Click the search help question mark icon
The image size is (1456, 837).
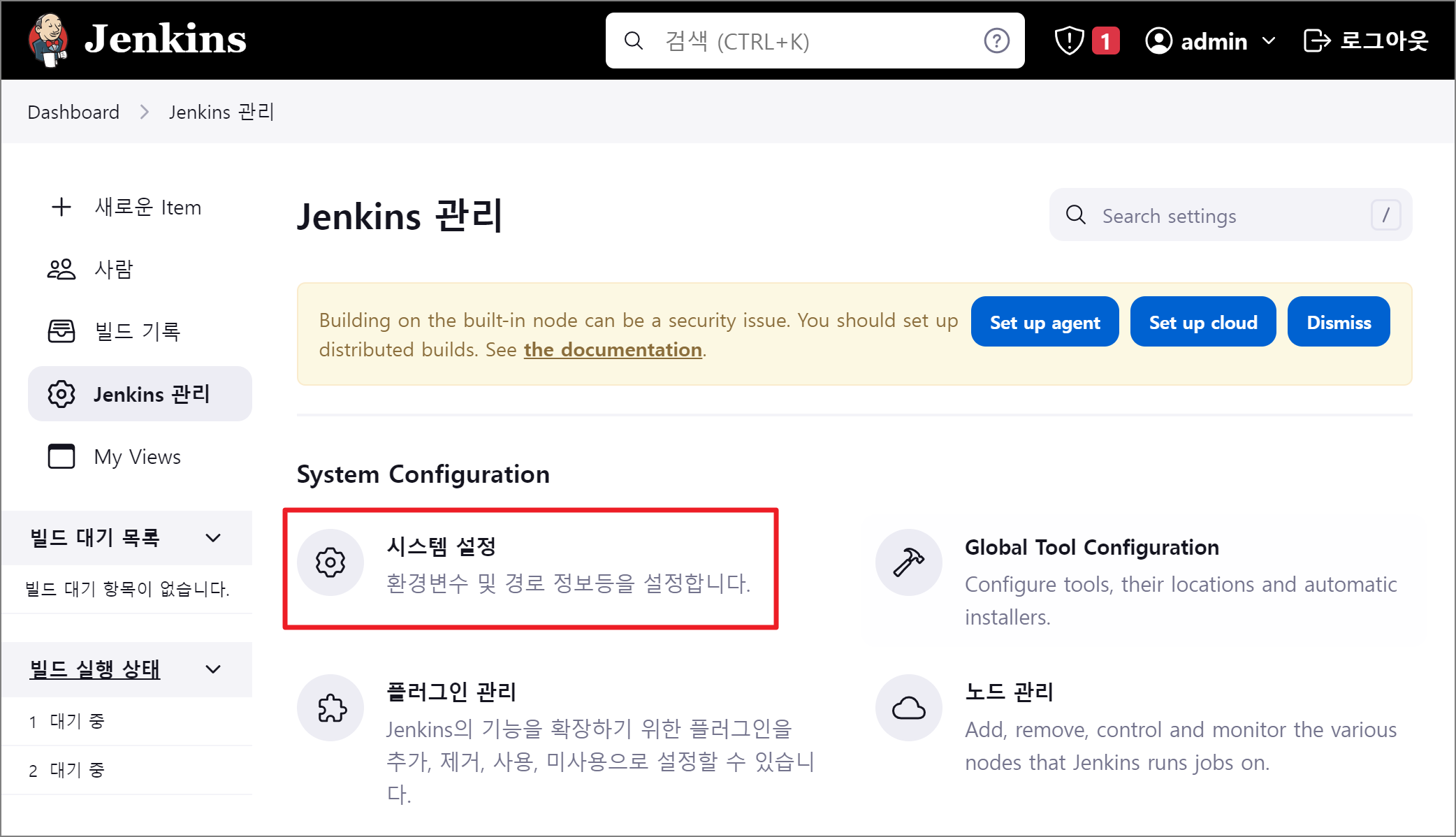pyautogui.click(x=996, y=41)
